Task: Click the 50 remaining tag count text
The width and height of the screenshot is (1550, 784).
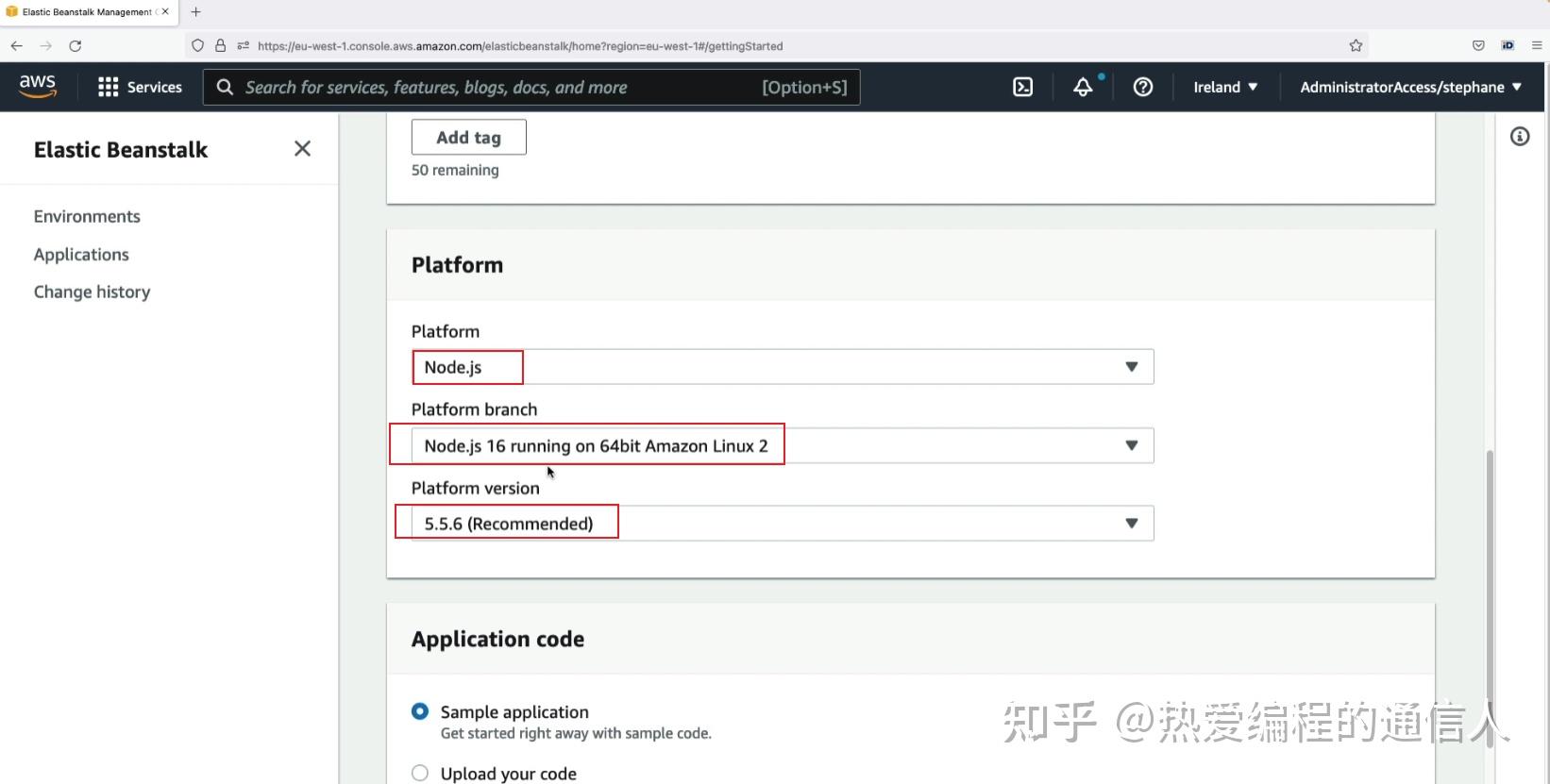Action: (455, 170)
